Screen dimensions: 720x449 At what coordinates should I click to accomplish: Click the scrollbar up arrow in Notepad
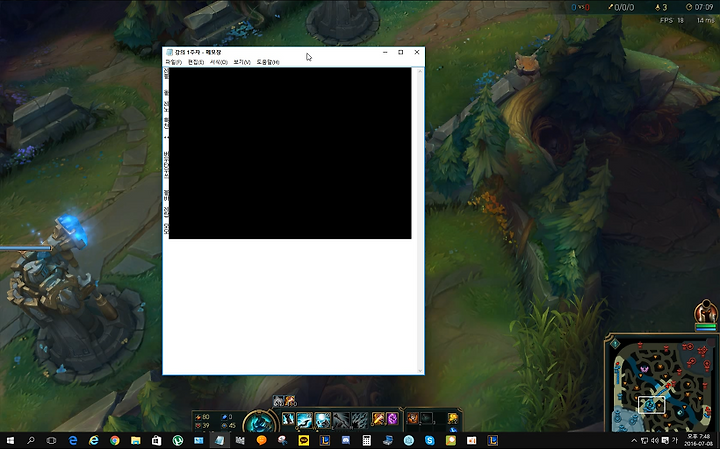pos(420,71)
